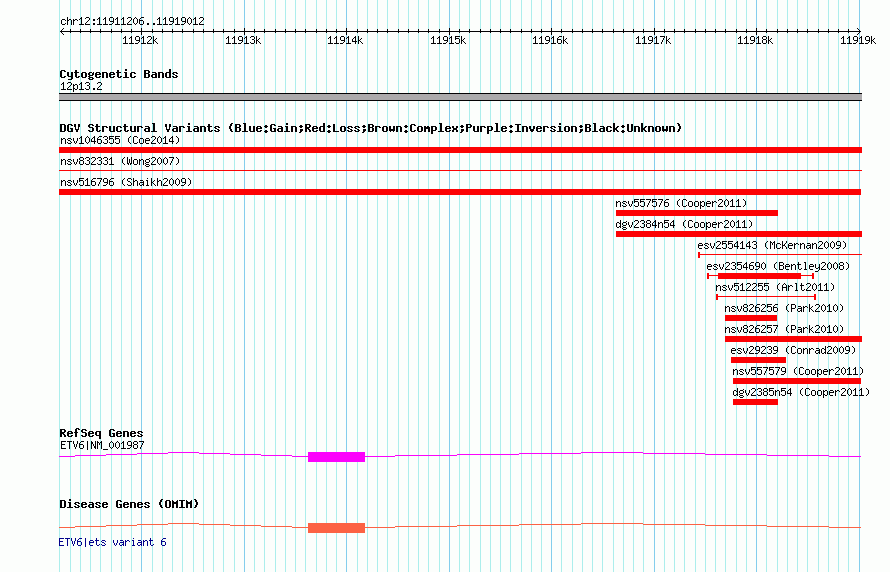Click the Disease Genes (OMIM) track title
The height and width of the screenshot is (572, 890).
[x=129, y=504]
